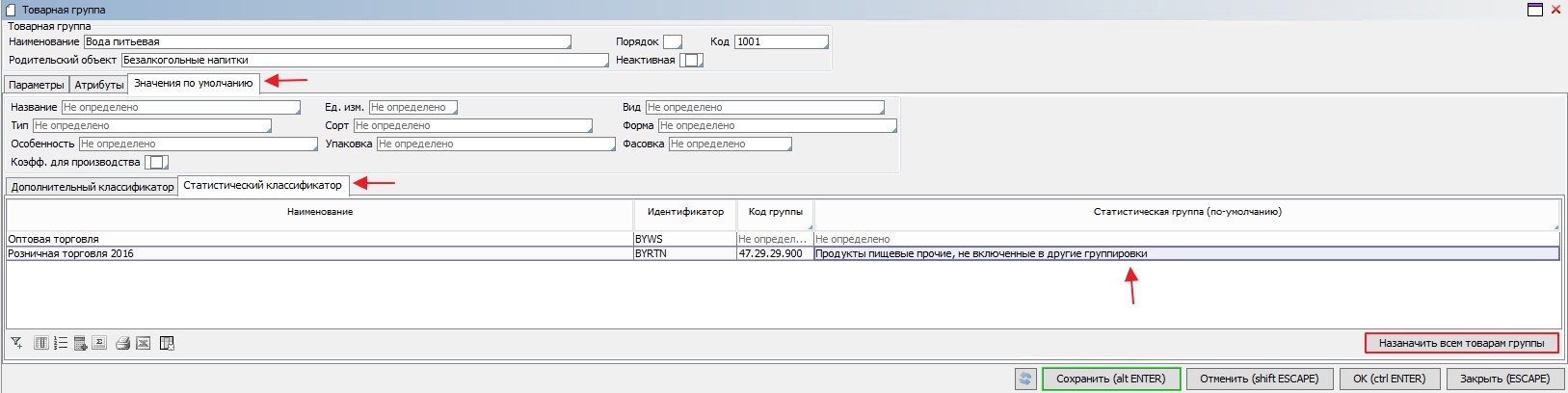Click the sigma sum icon
The image size is (1568, 393).
[x=99, y=343]
